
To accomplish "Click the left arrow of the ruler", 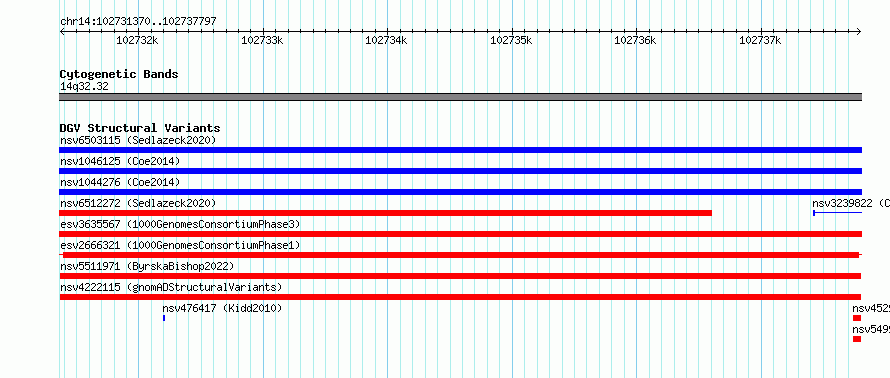I will [62, 31].
